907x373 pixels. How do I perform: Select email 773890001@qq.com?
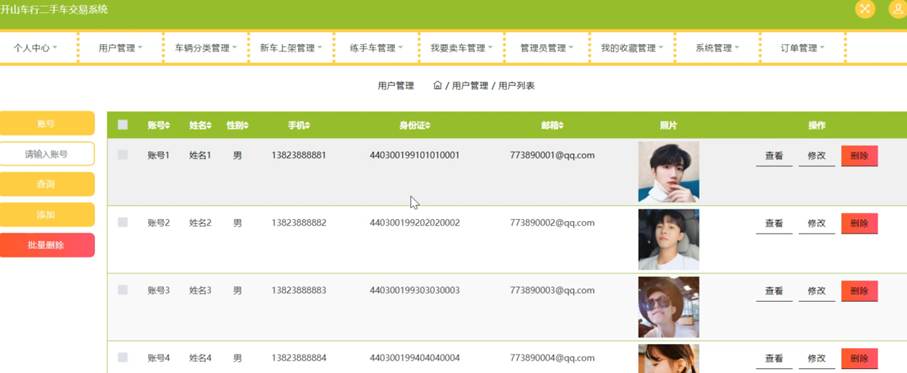point(552,155)
